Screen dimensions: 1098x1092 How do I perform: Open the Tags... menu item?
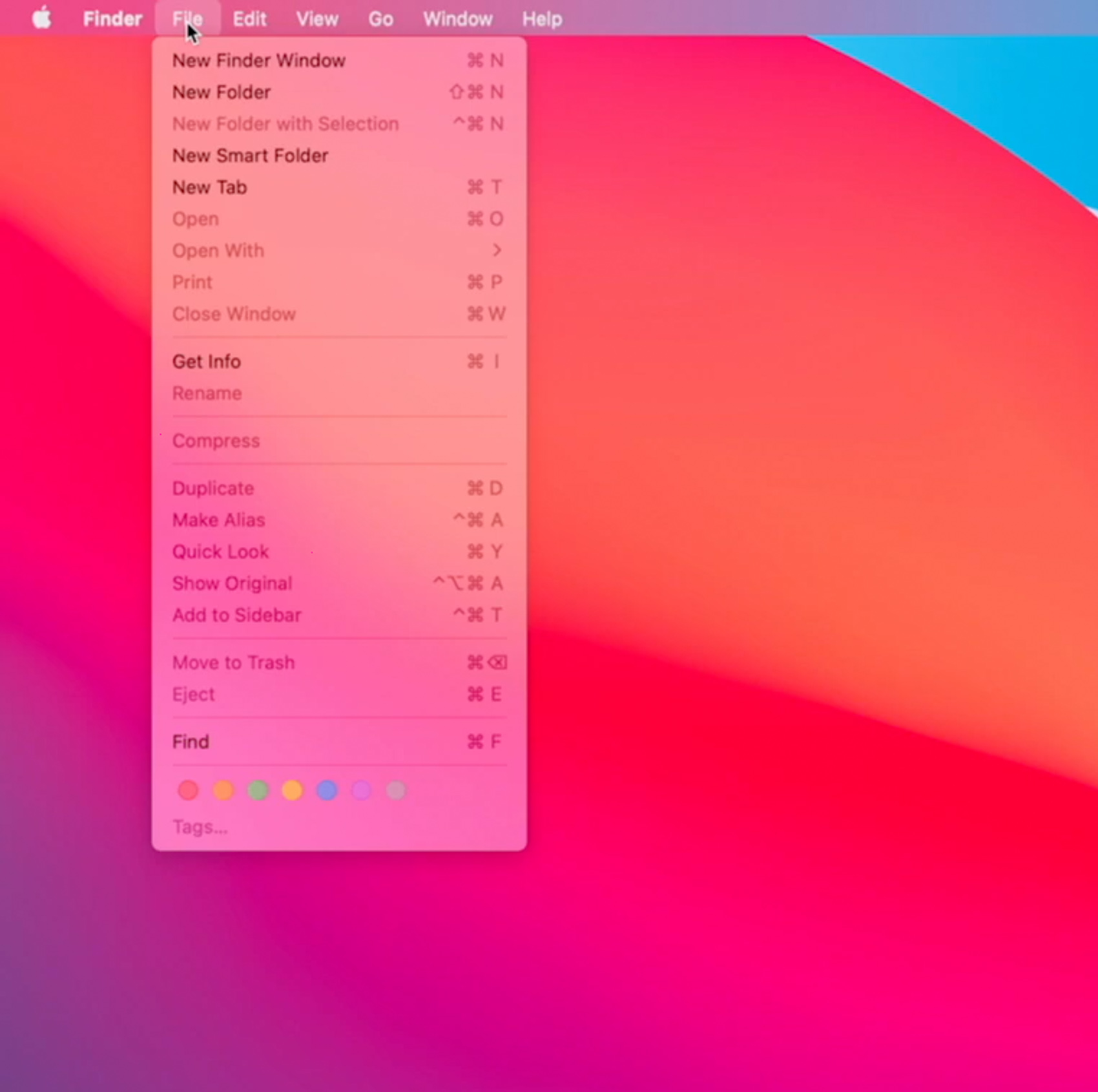pos(339,826)
